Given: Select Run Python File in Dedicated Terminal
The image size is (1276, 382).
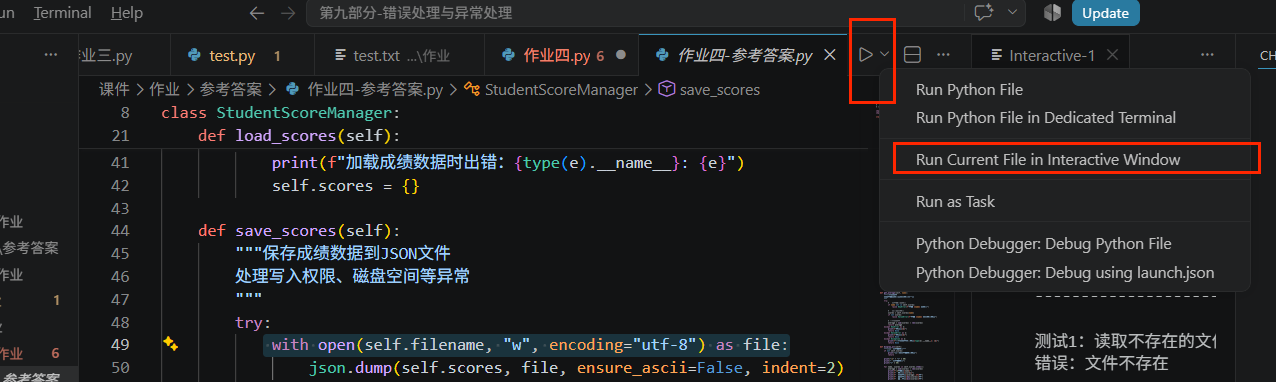Looking at the screenshot, I should [x=1045, y=117].
